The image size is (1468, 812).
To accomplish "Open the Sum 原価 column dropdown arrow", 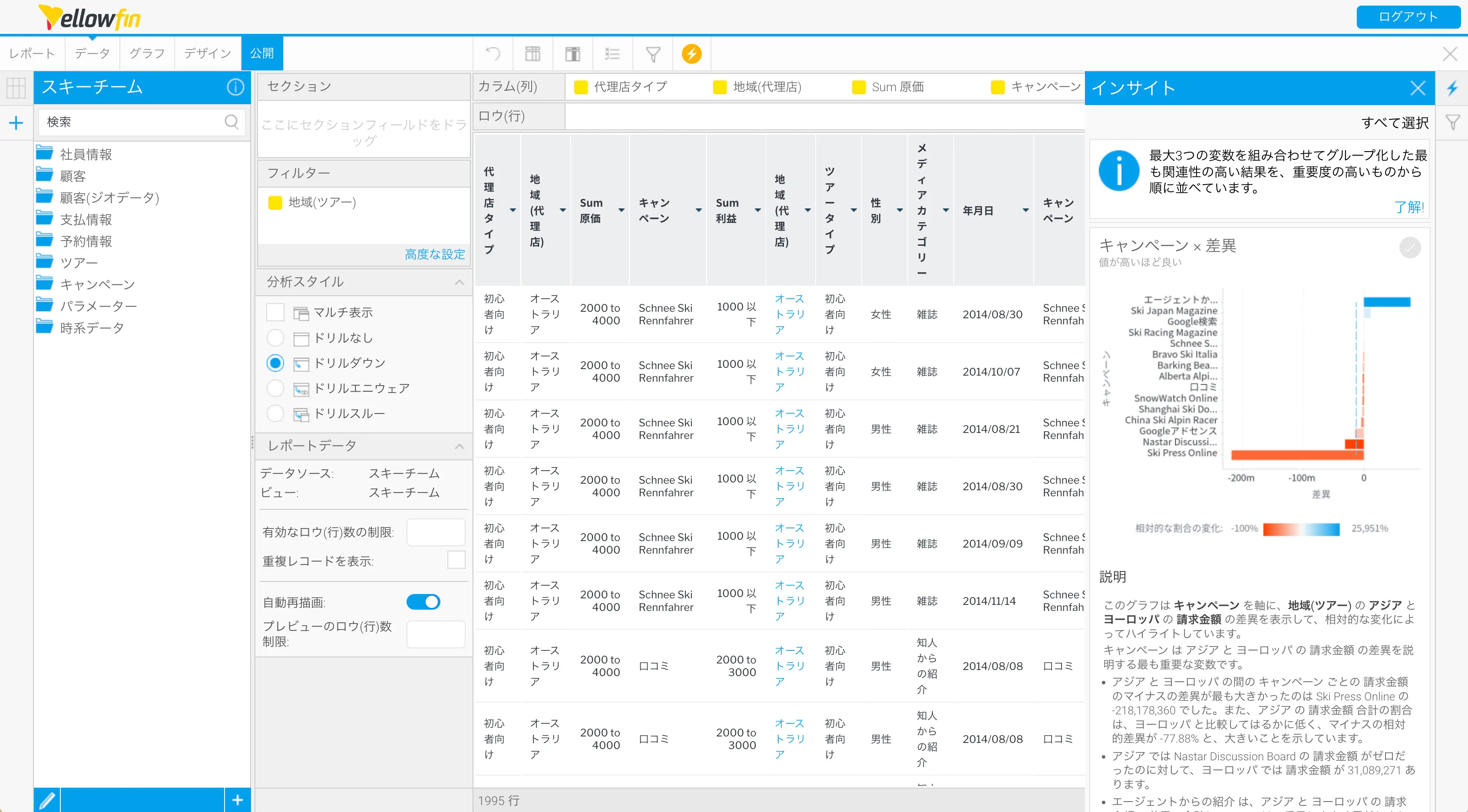I will coord(621,210).
